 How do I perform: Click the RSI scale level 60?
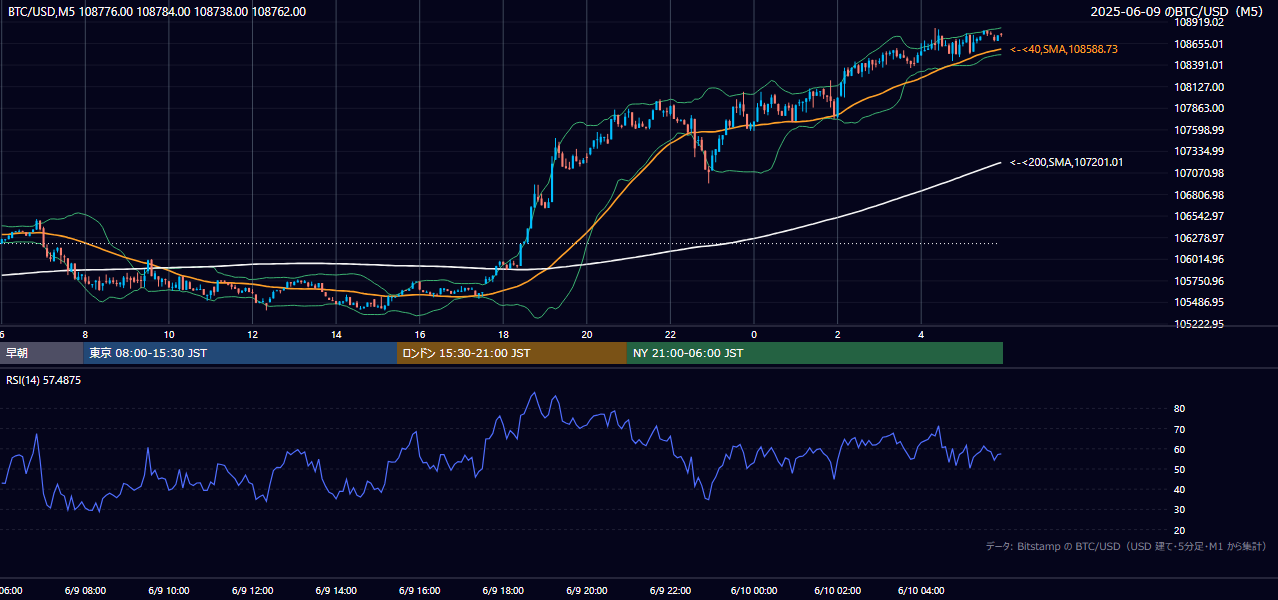1179,449
